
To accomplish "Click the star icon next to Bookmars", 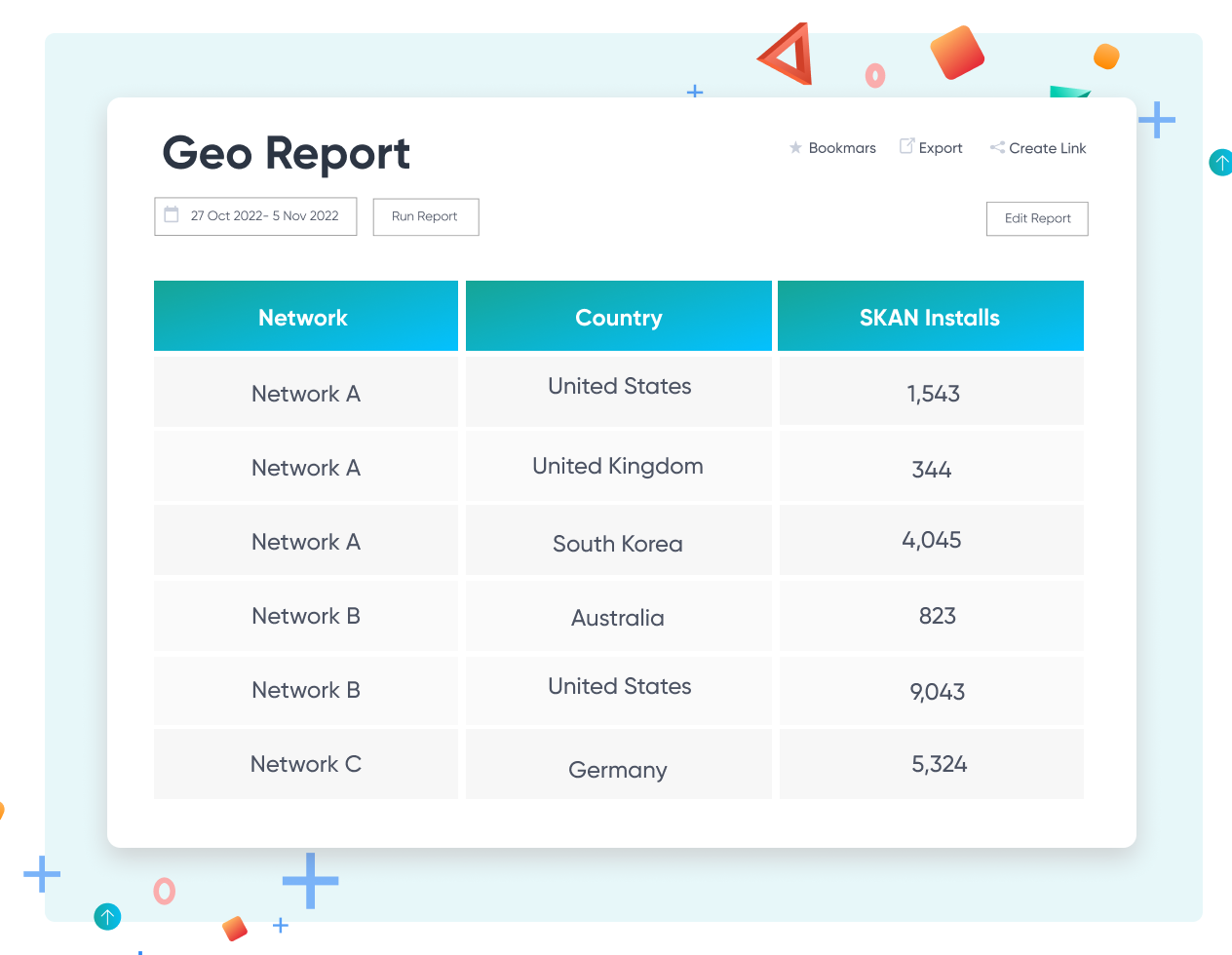I will point(795,148).
